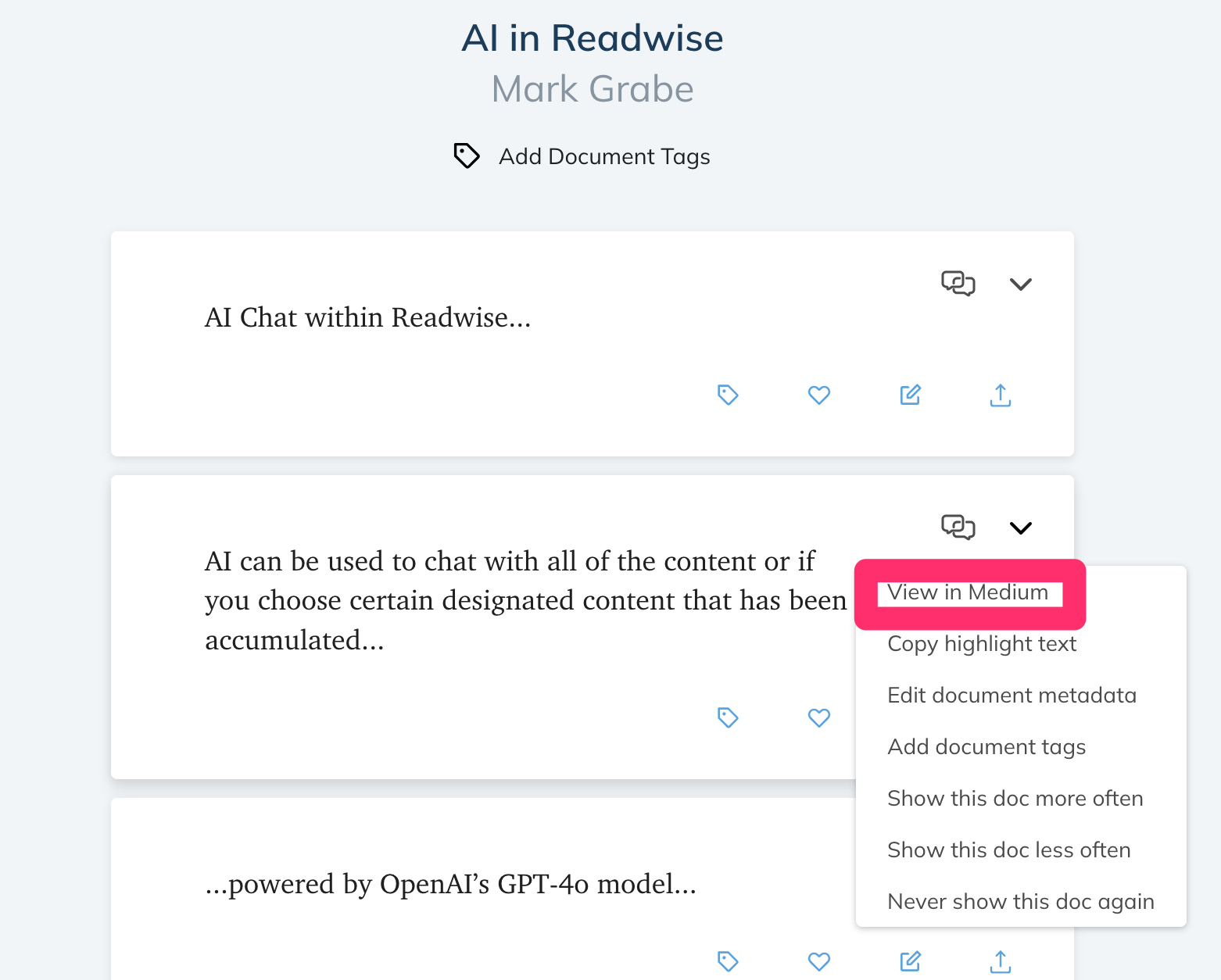The image size is (1221, 980).
Task: Click the tag icon beside Add Document Tags
Action: click(467, 156)
